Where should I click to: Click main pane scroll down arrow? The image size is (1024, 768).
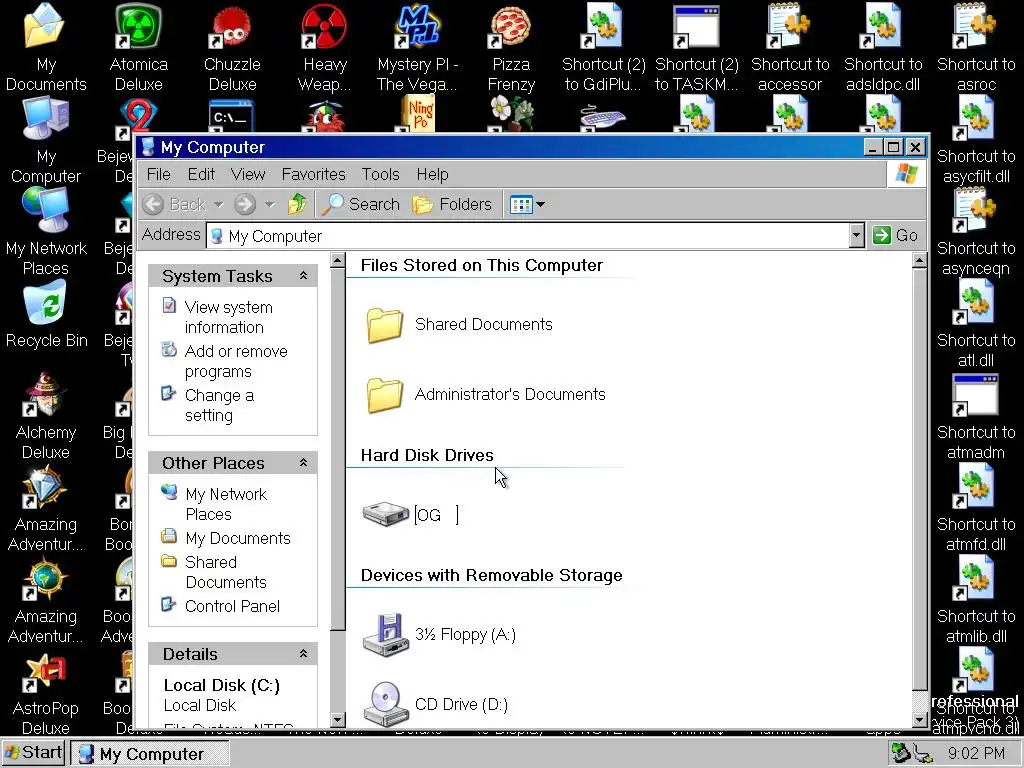tap(919, 720)
